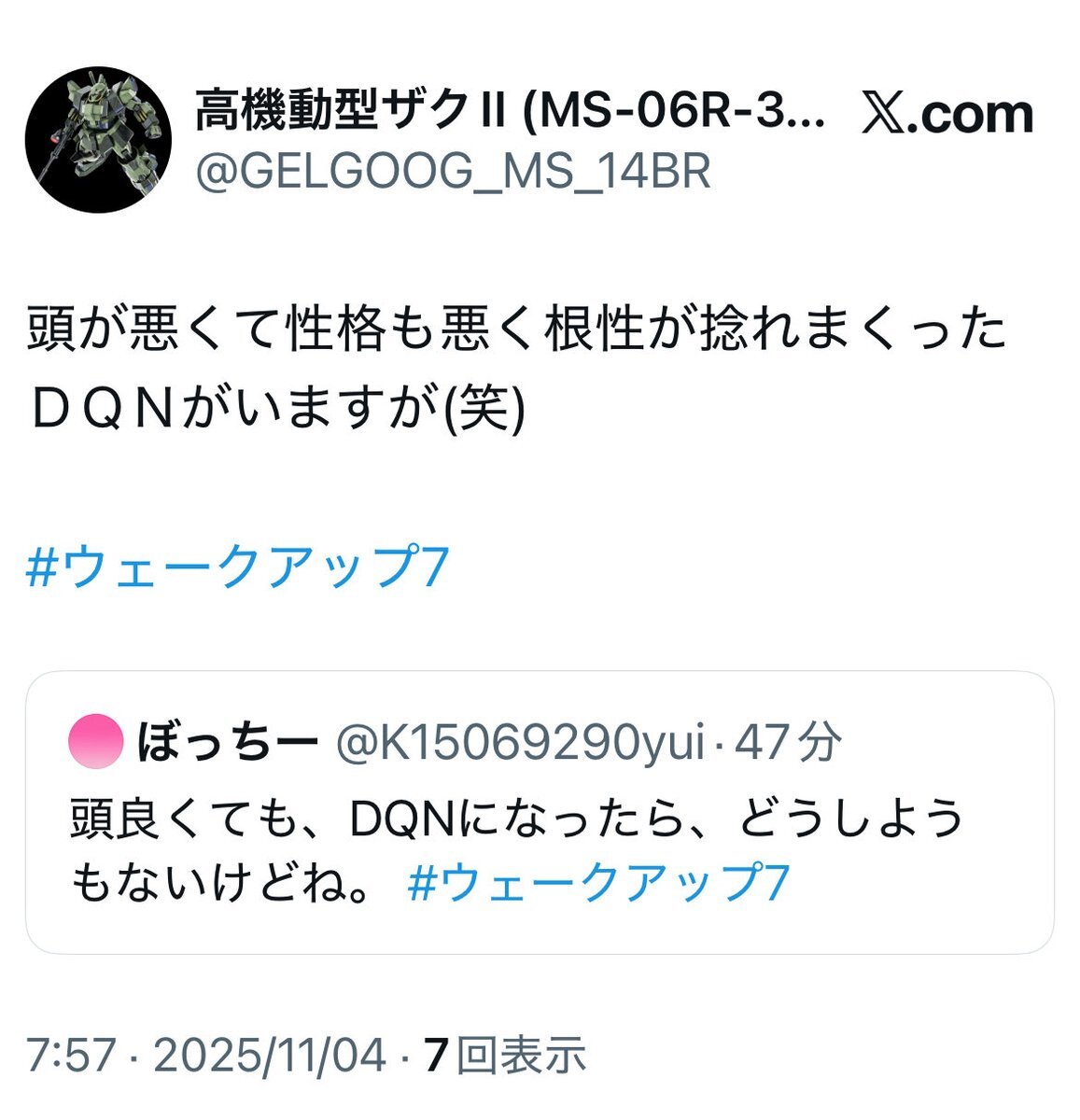Click the 47分 timestamp in quoted tweet

pyautogui.click(x=788, y=744)
